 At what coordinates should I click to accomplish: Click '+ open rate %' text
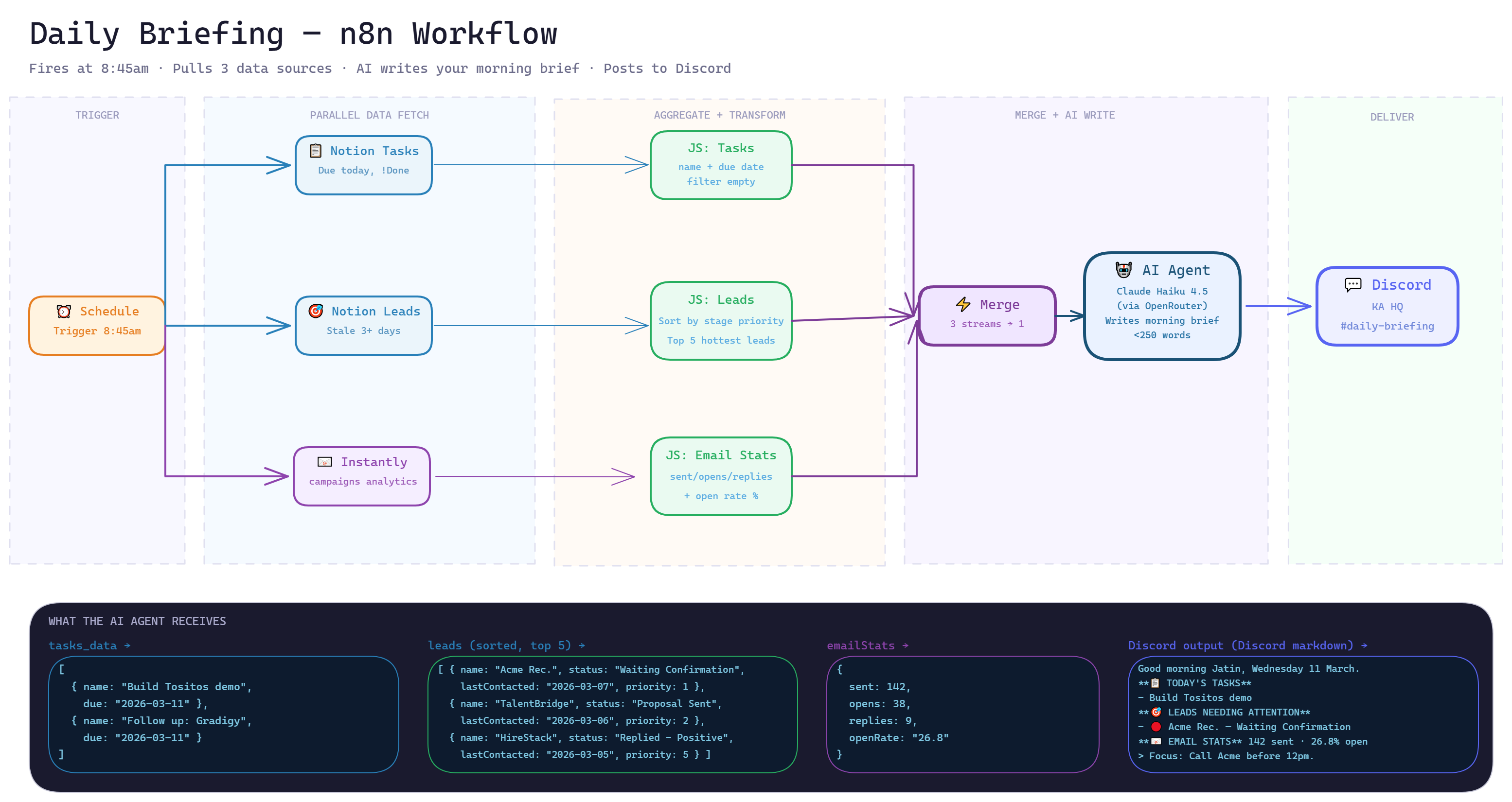point(721,496)
